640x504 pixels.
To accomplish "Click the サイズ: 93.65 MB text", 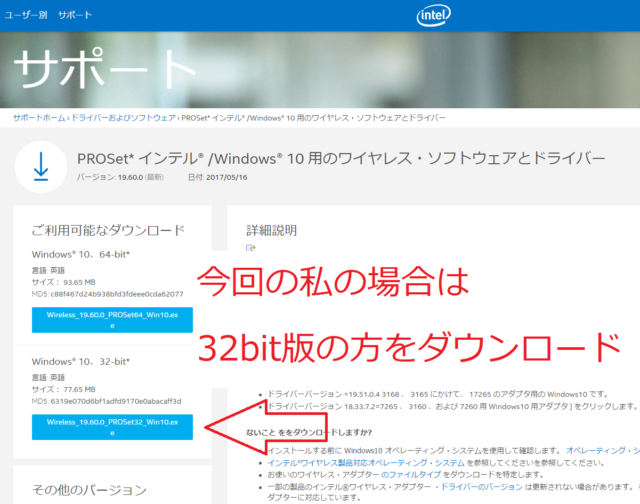I will pos(64,282).
